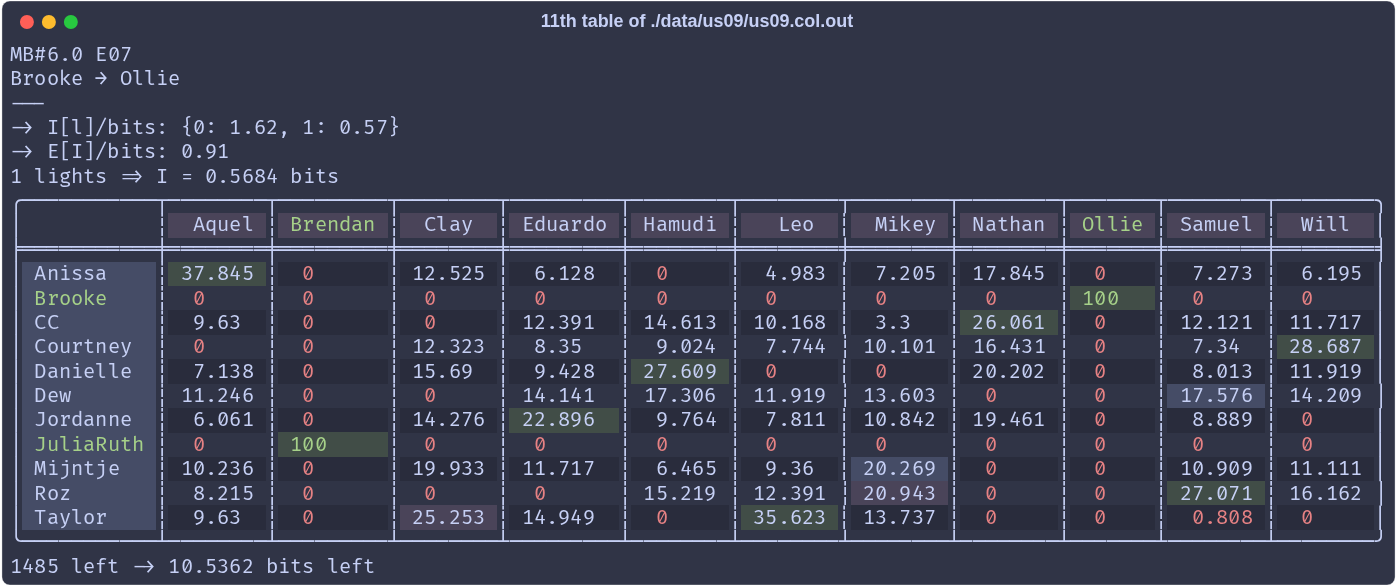Click the '14.613' cell

680,322
